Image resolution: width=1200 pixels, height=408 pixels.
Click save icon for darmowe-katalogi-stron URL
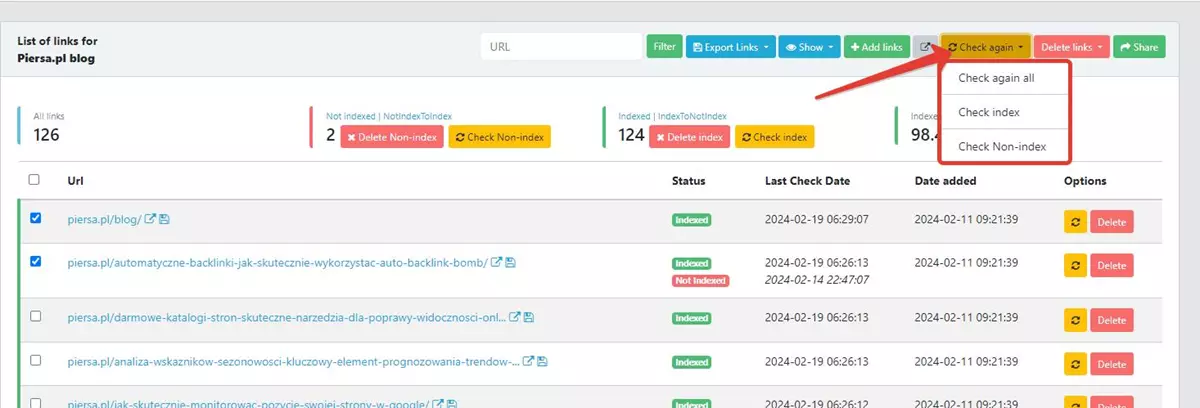[528, 317]
